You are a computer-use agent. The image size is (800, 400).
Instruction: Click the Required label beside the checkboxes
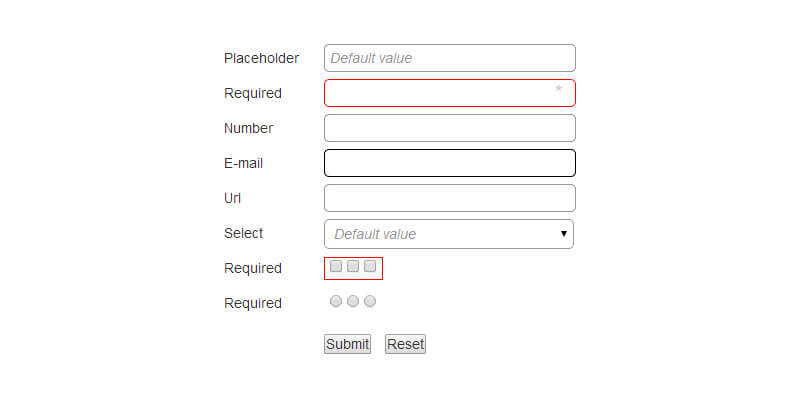pos(253,268)
